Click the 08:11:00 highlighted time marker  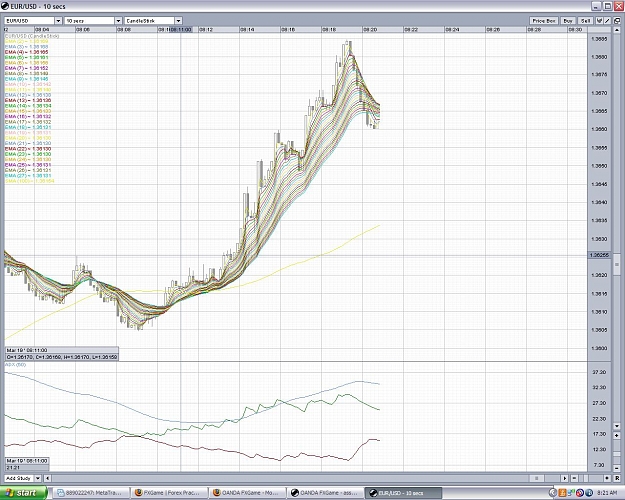point(181,30)
